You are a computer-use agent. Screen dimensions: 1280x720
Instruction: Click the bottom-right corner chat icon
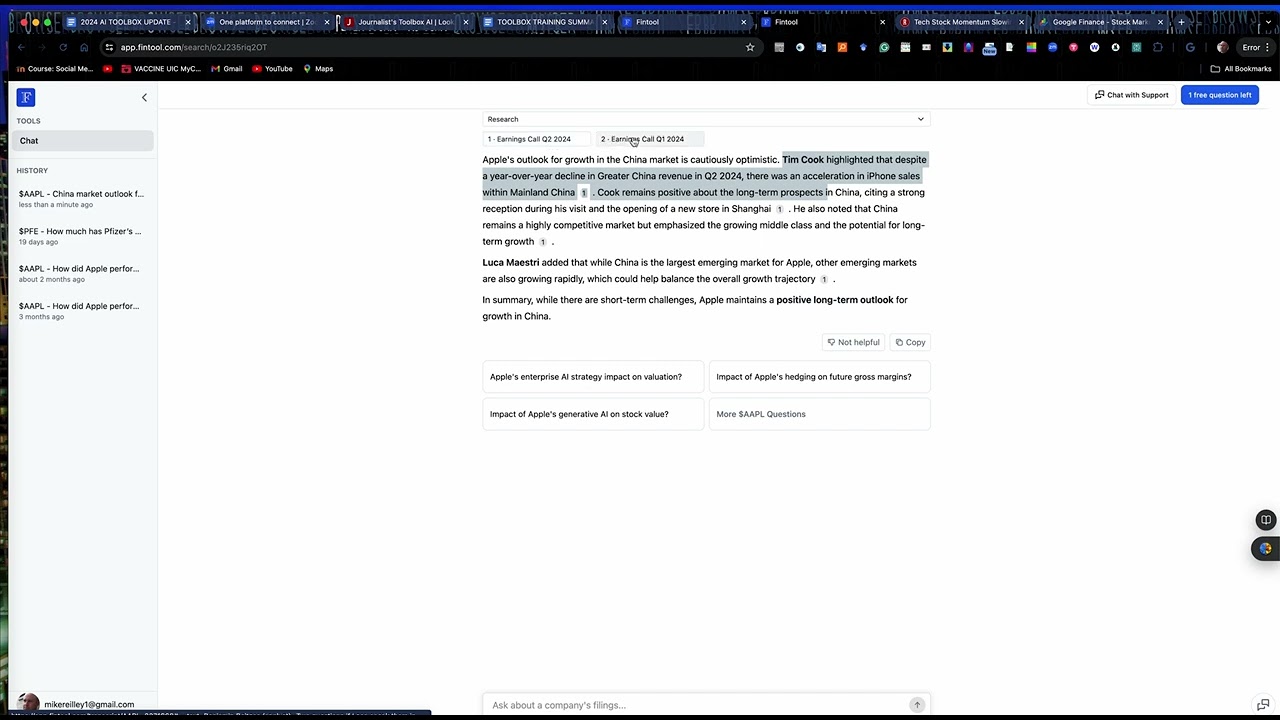click(x=1263, y=705)
